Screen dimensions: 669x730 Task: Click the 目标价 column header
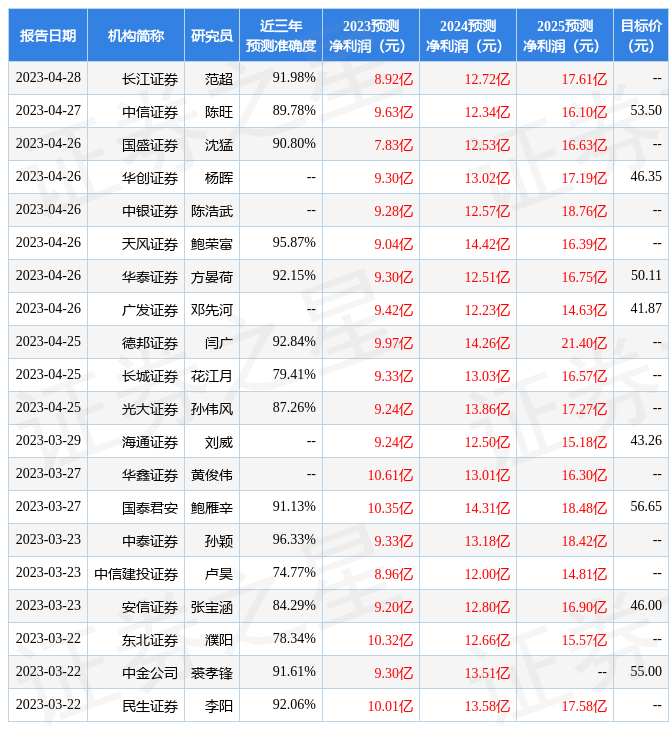pos(641,35)
